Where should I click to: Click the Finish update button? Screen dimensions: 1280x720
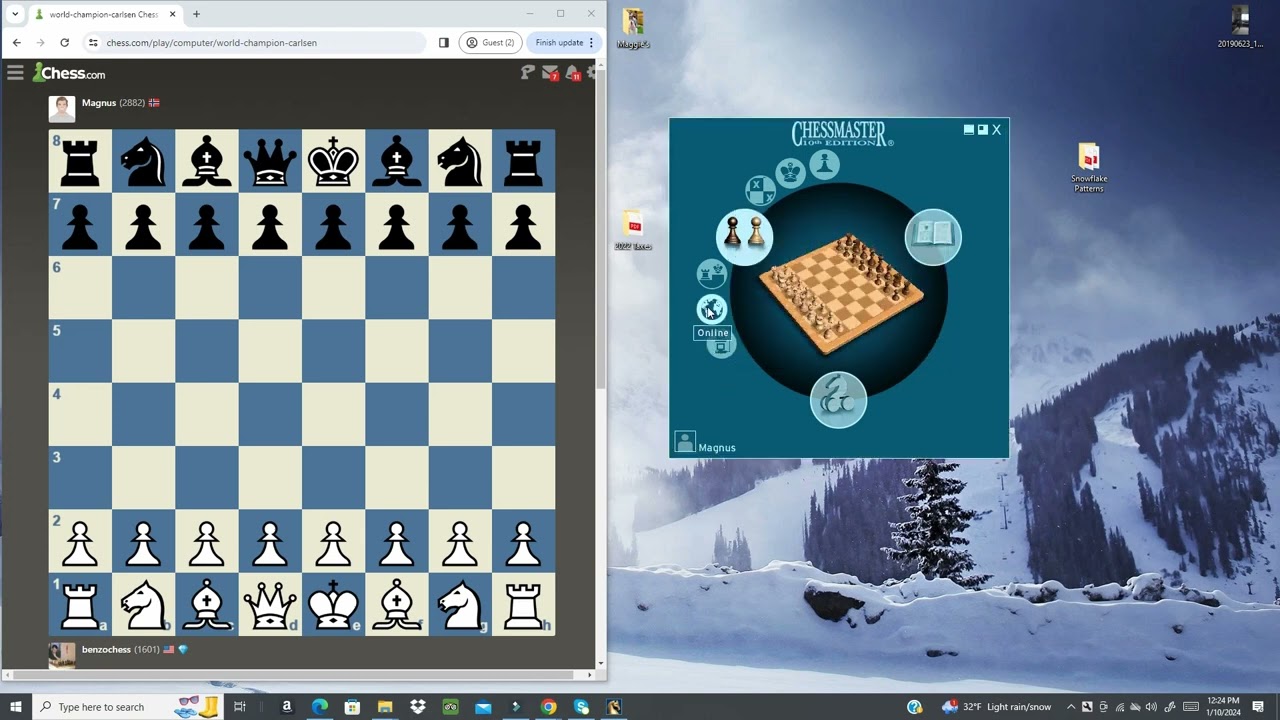[565, 43]
